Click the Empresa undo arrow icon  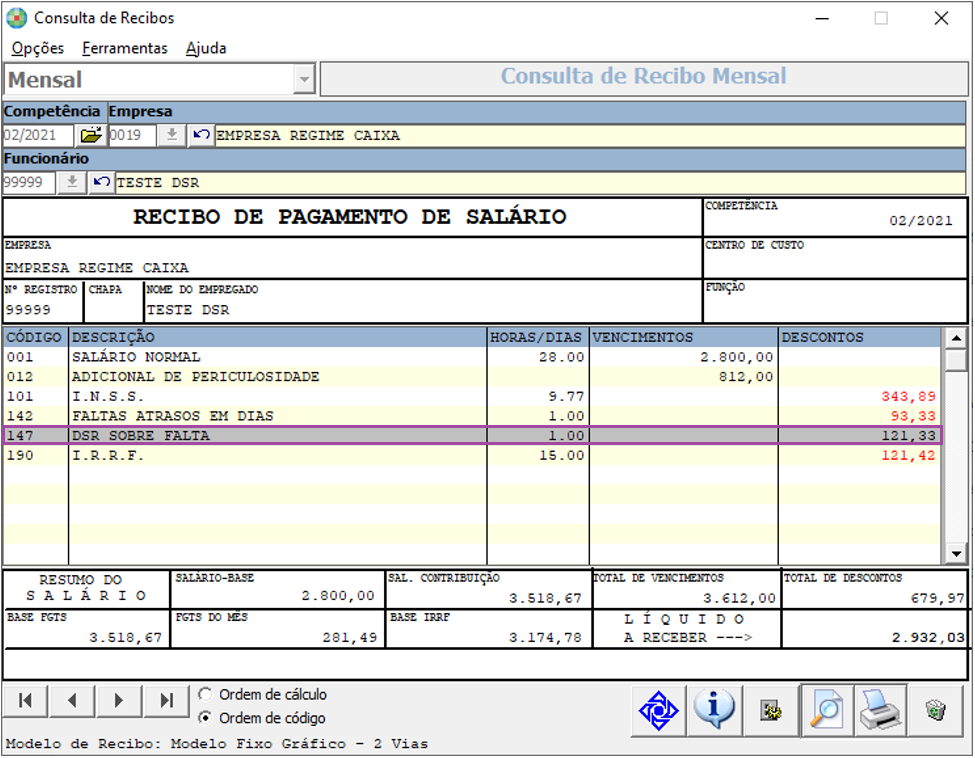pos(200,135)
